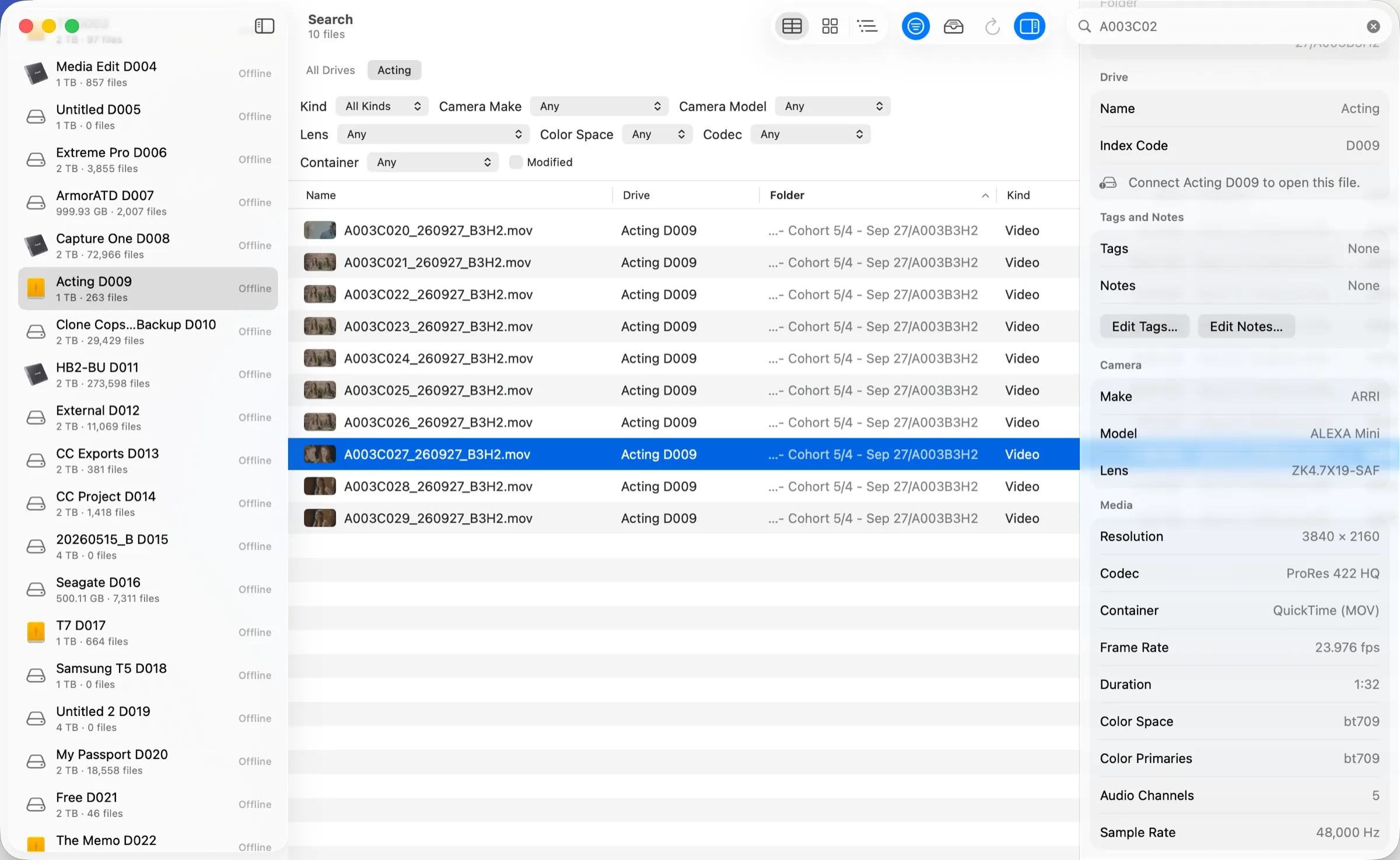
Task: Select My Passport D020 drive icon
Action: click(x=36, y=761)
